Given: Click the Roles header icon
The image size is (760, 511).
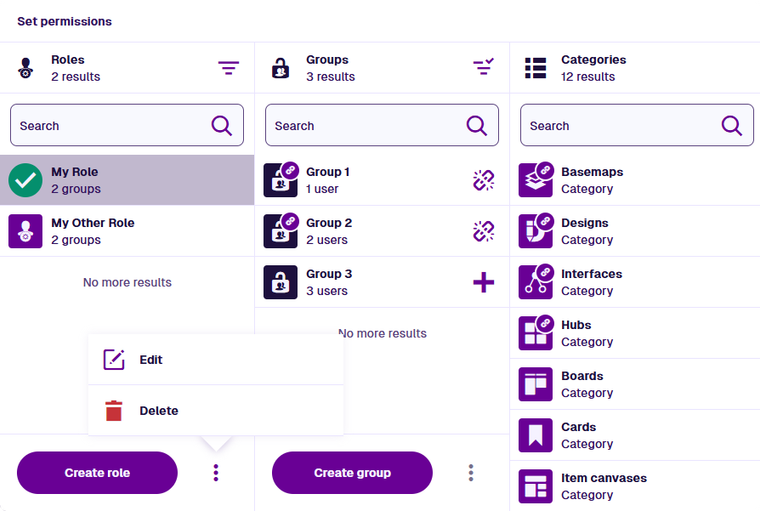Looking at the screenshot, I should [26, 68].
